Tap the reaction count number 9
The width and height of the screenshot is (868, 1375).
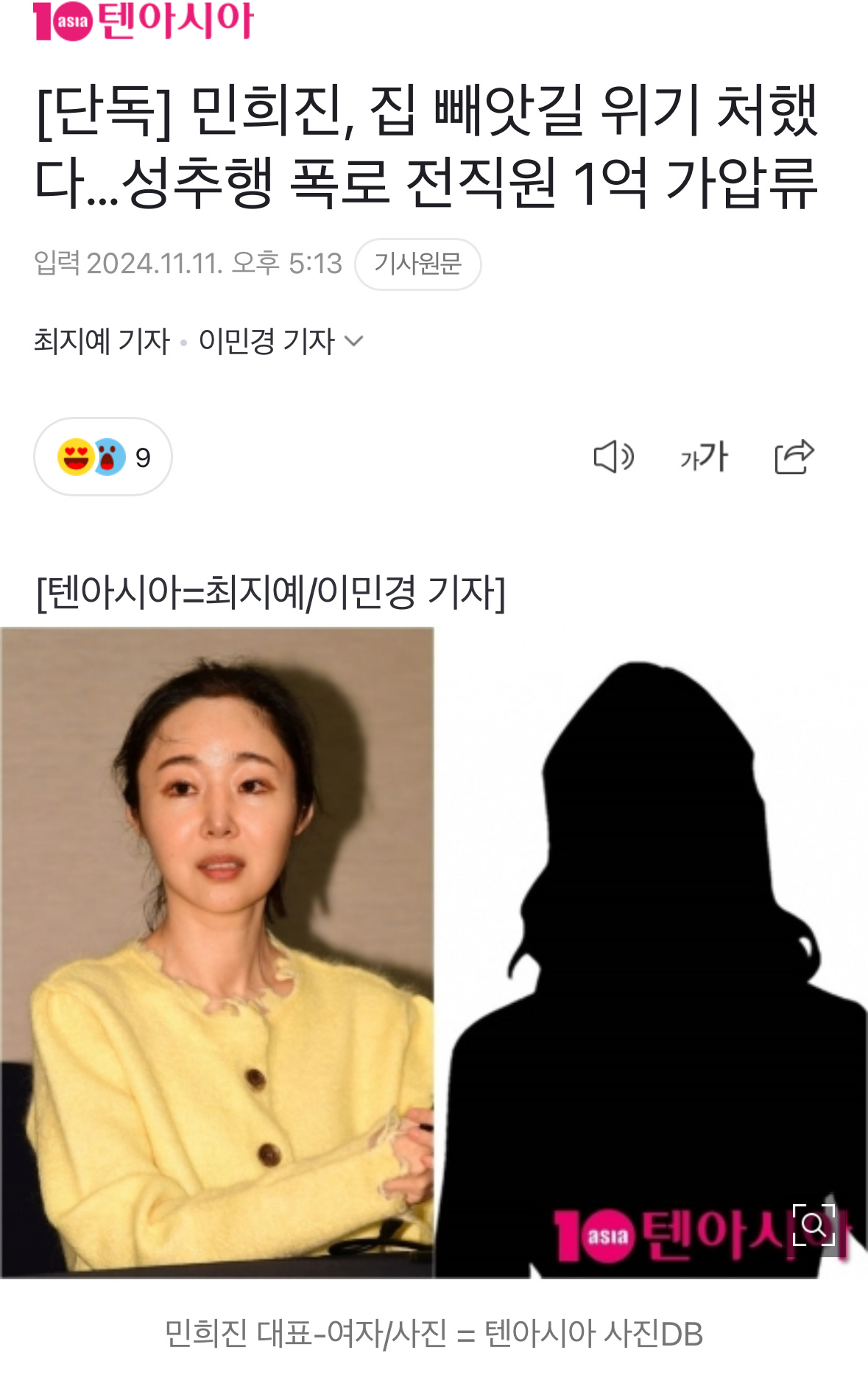pyautogui.click(x=143, y=458)
